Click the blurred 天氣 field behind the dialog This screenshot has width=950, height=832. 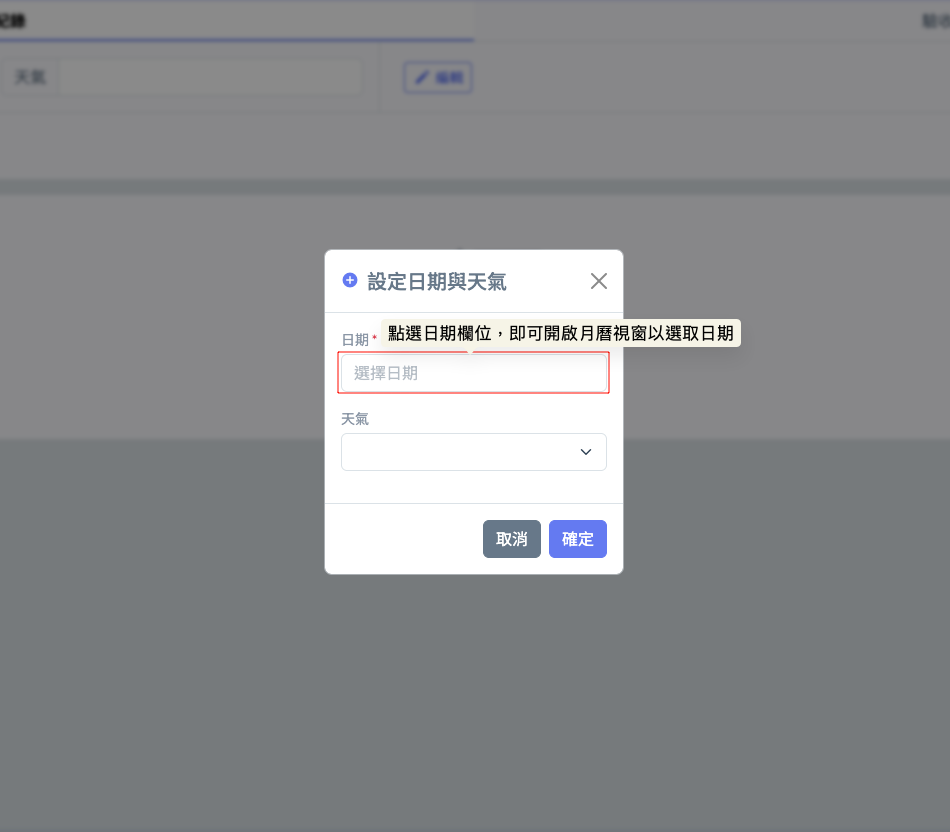(x=211, y=77)
